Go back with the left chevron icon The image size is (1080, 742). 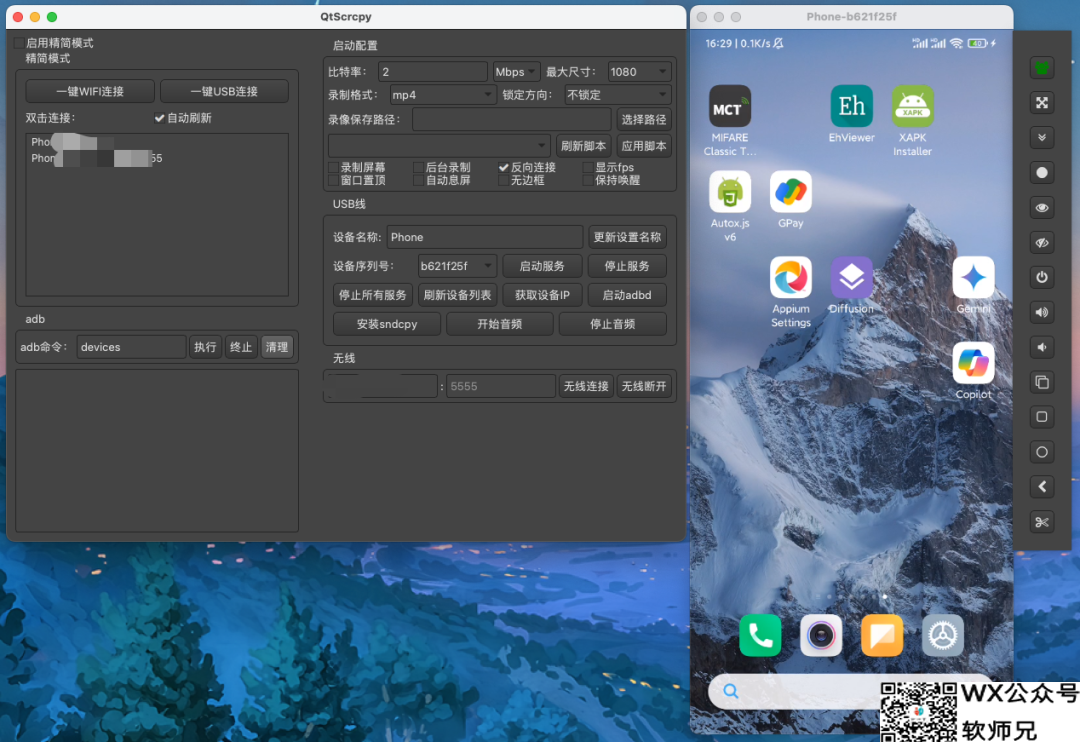pyautogui.click(x=1041, y=487)
